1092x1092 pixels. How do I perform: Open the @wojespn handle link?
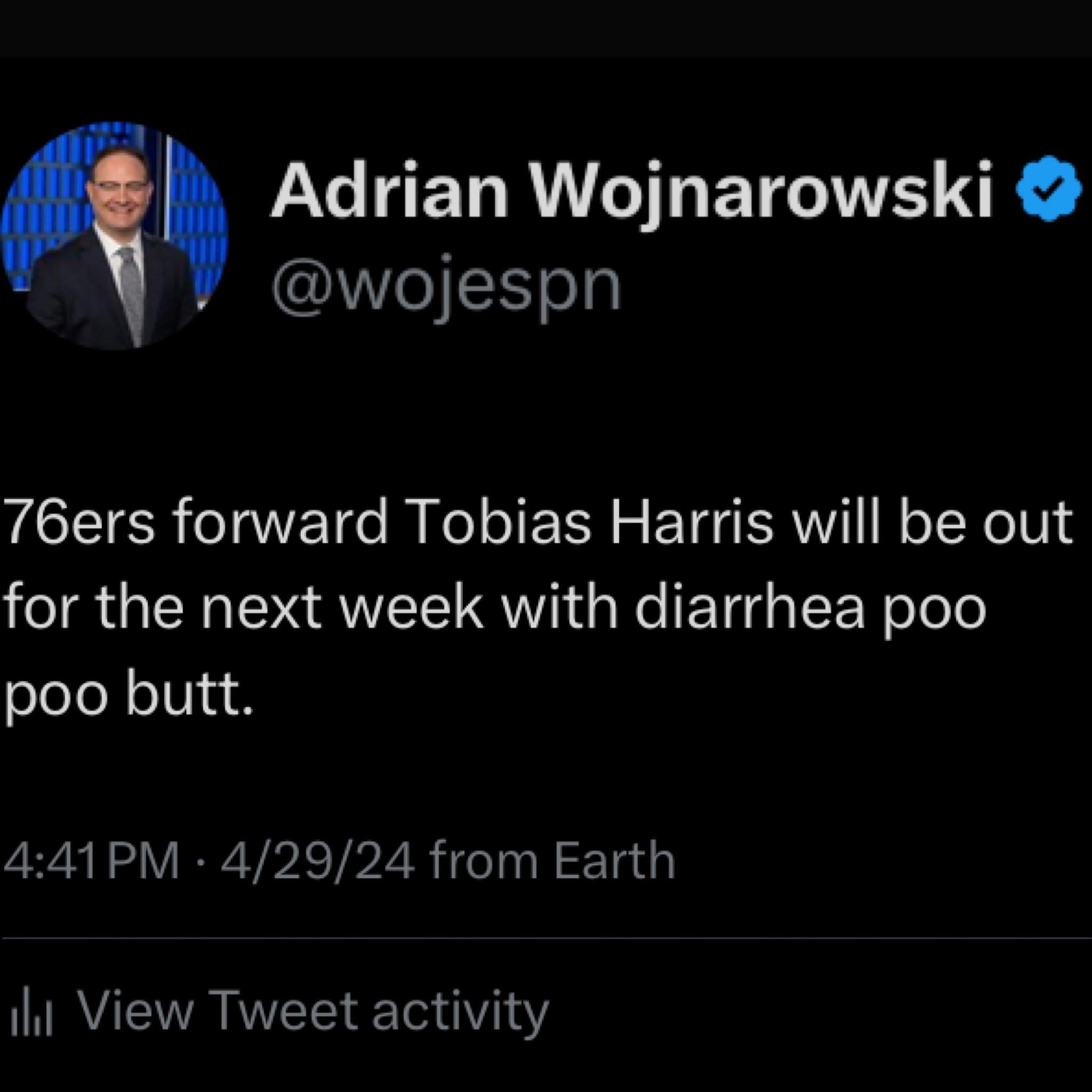click(446, 288)
